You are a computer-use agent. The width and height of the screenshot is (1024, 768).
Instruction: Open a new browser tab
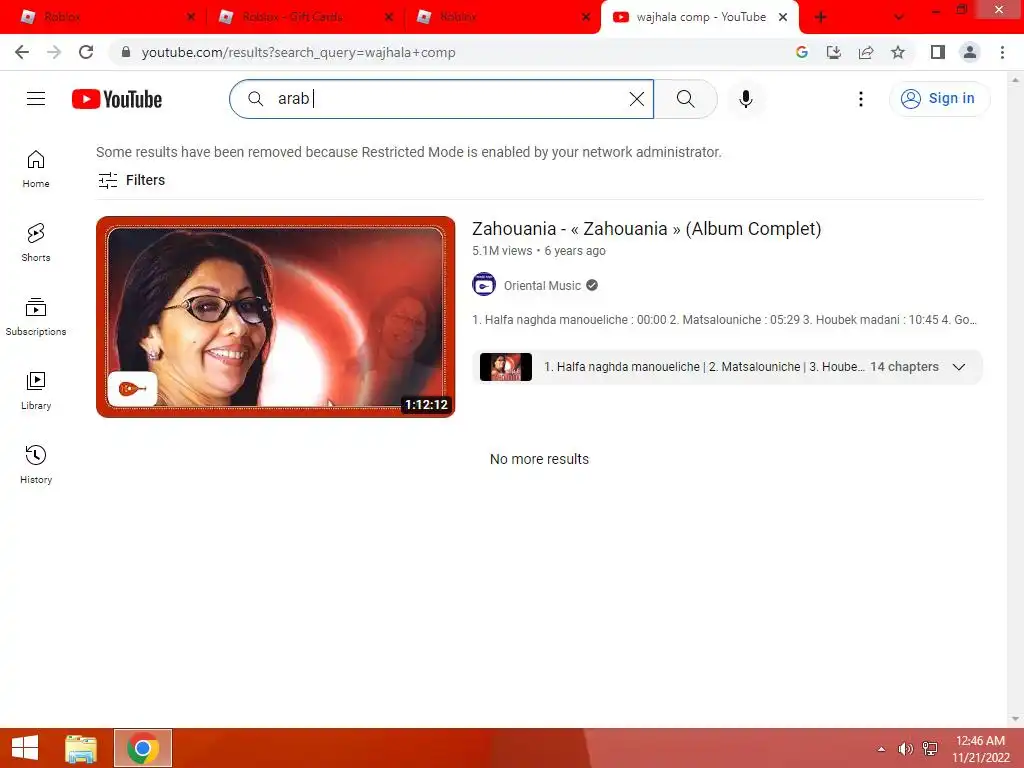pos(821,17)
